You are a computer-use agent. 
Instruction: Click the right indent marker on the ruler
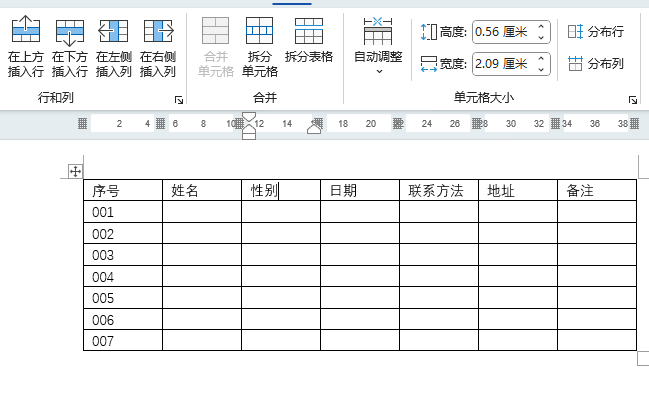(x=314, y=129)
